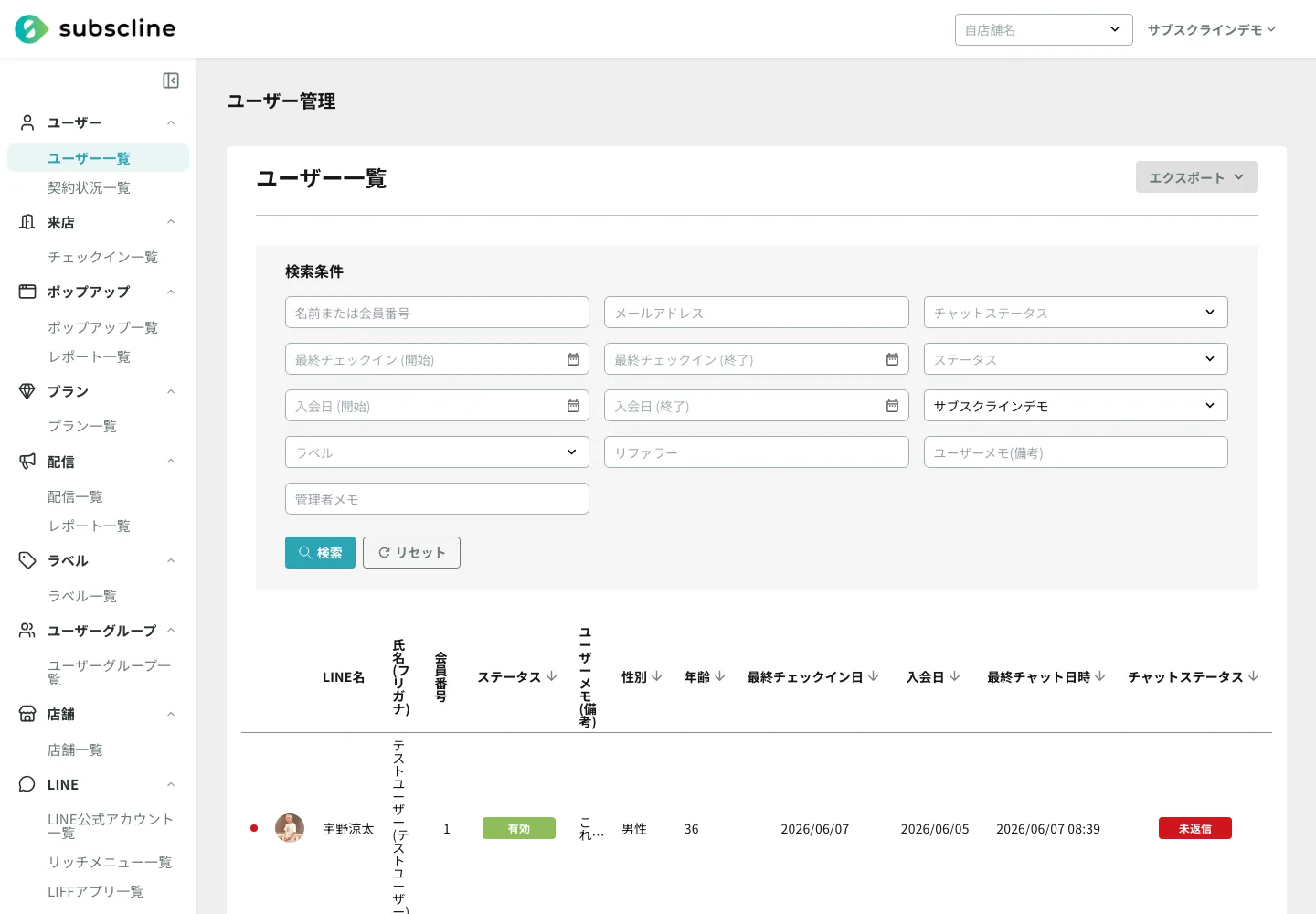
Task: Sort by 入会日 column arrow
Action: [x=954, y=676]
